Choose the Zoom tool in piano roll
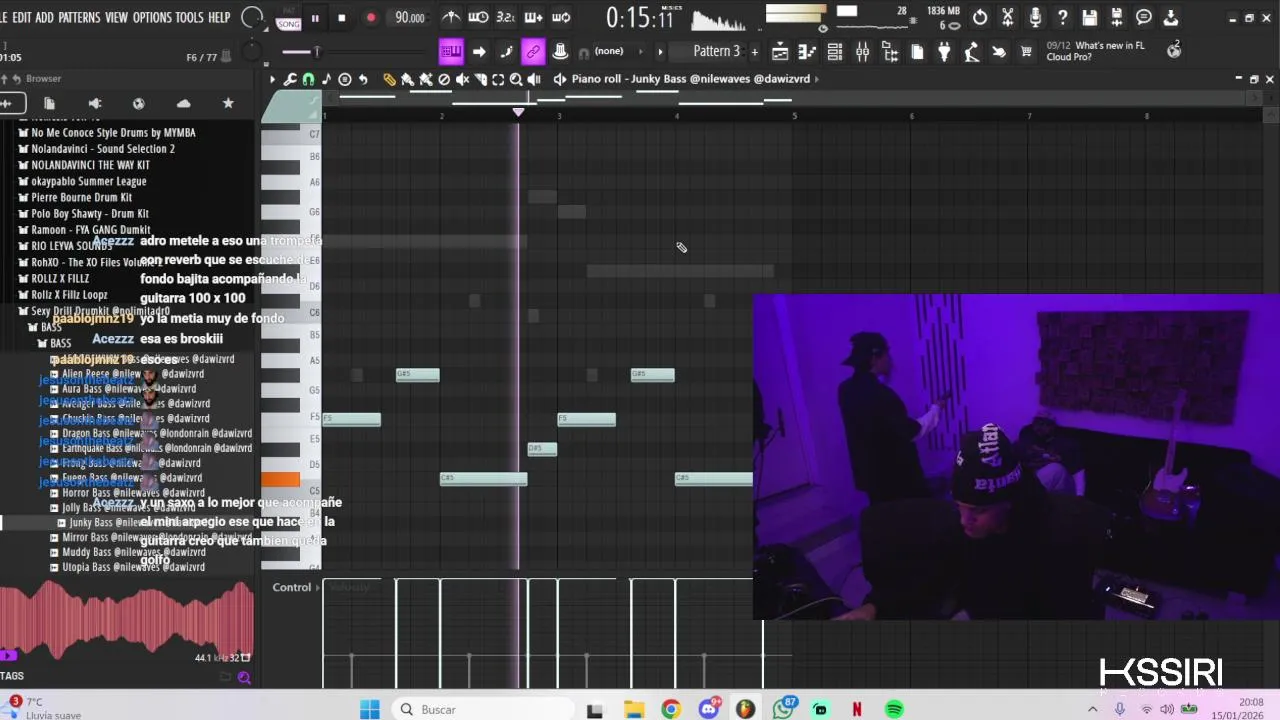 516,79
